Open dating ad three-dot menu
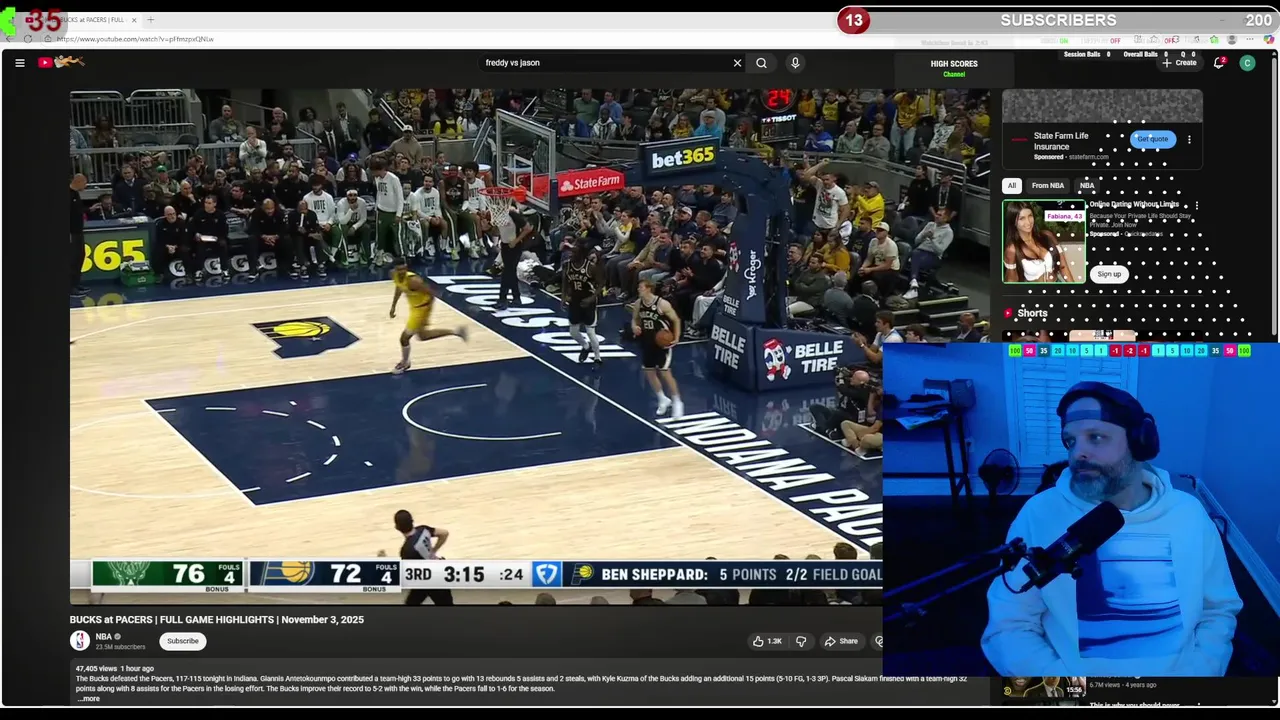1280x720 pixels. pos(1197,206)
